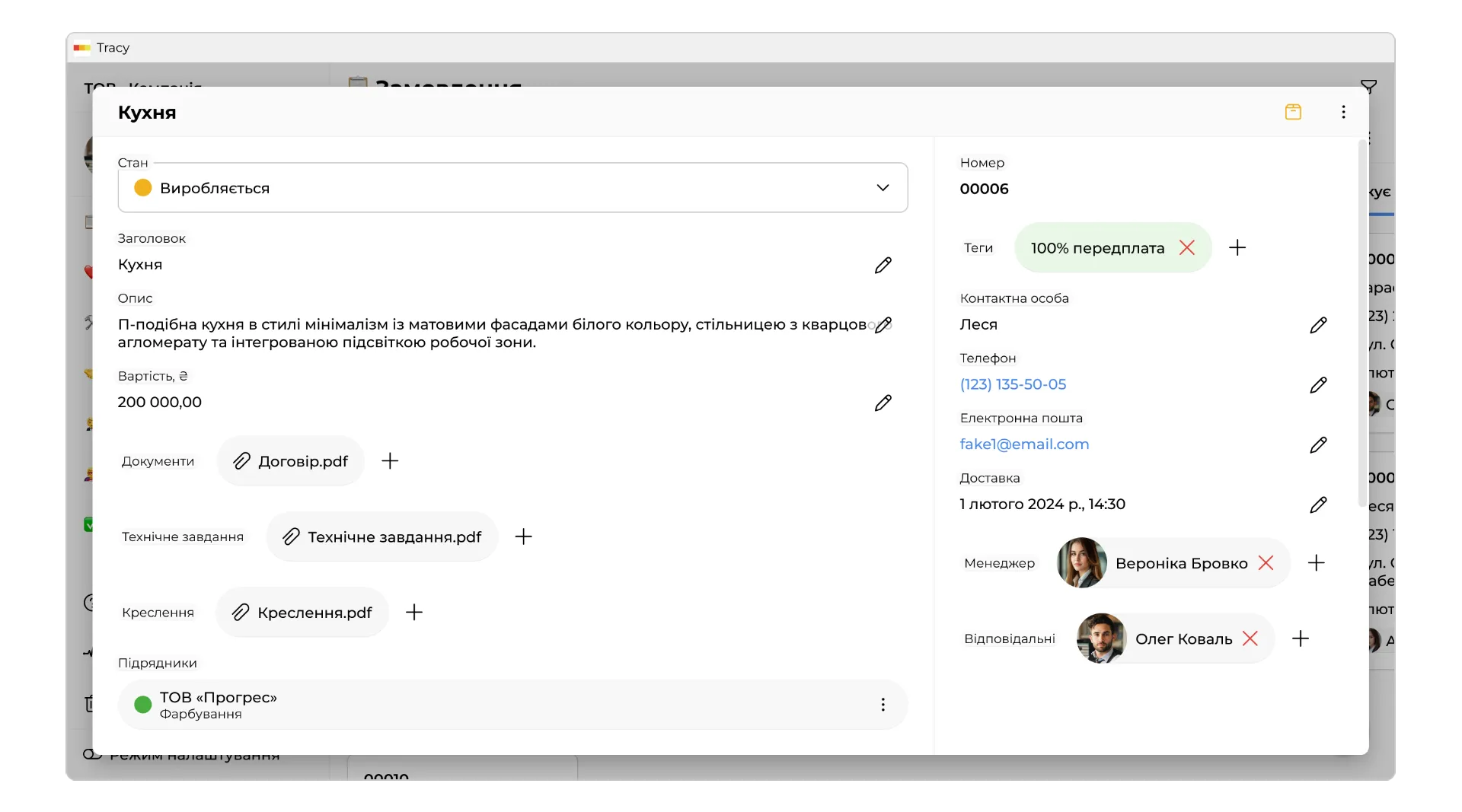Click the Кухня title value under Заголовок
Image resolution: width=1462 pixels, height=812 pixels.
click(140, 264)
